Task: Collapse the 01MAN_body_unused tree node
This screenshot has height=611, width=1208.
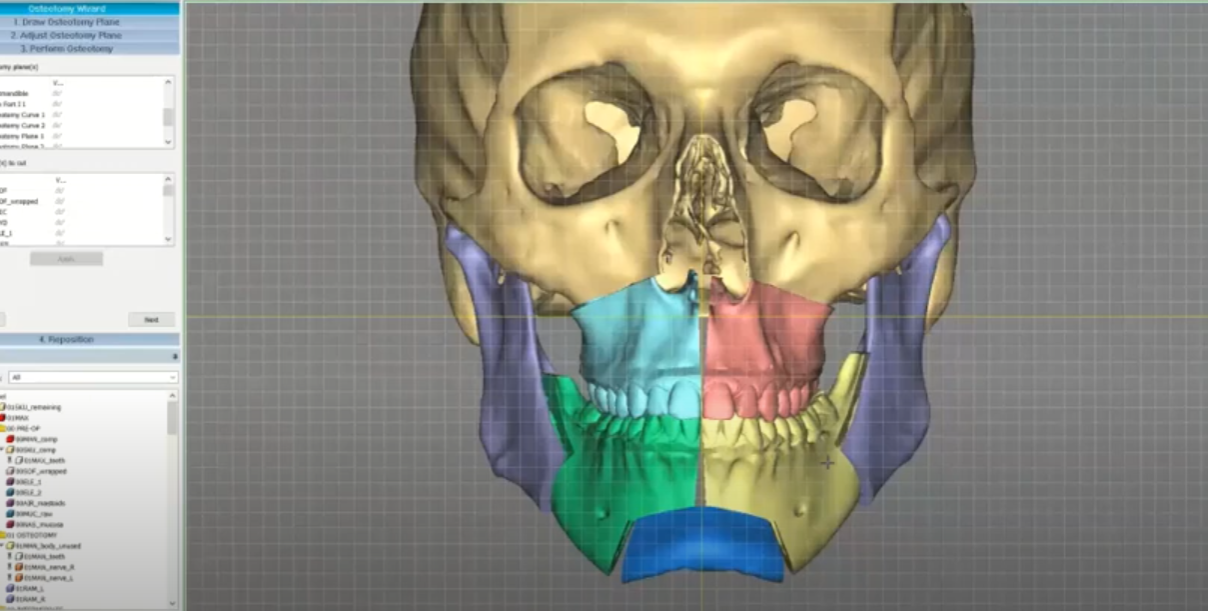Action: pos(3,546)
